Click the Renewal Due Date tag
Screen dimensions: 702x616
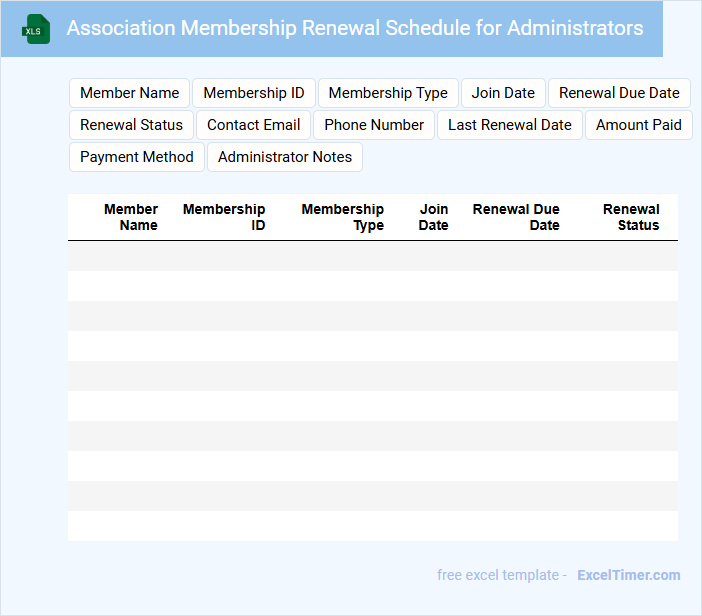coord(619,93)
